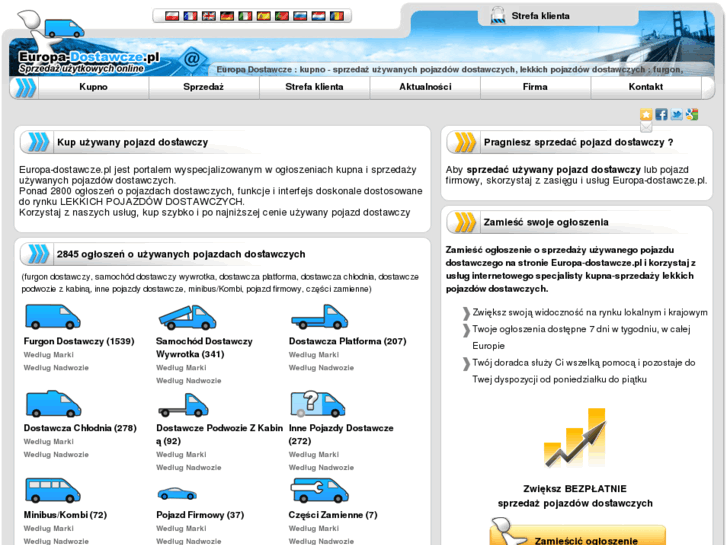727x545 pixels.
Task: Click the padlock icon beside Strefa klienta
Action: (498, 15)
